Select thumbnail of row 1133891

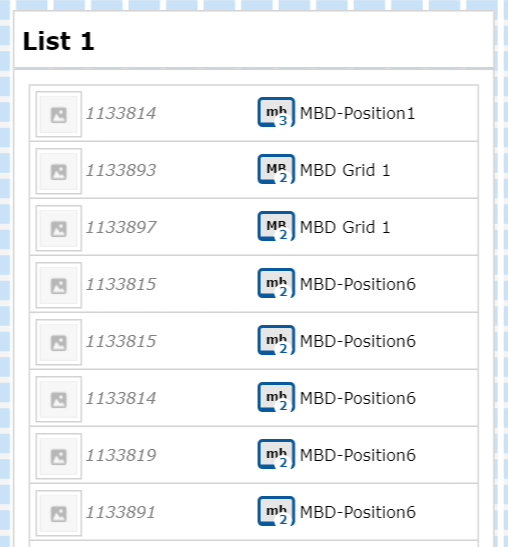[x=59, y=513]
